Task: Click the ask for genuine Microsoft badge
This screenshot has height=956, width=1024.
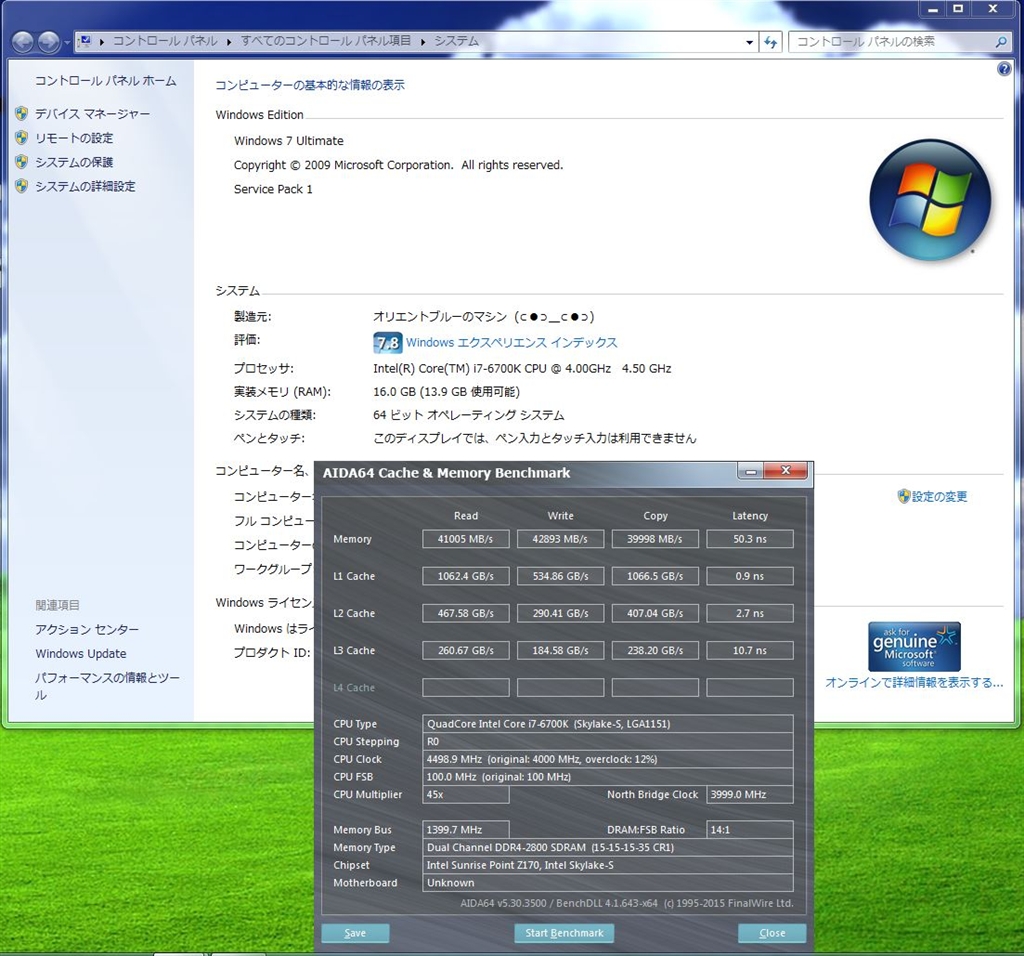Action: pos(914,646)
